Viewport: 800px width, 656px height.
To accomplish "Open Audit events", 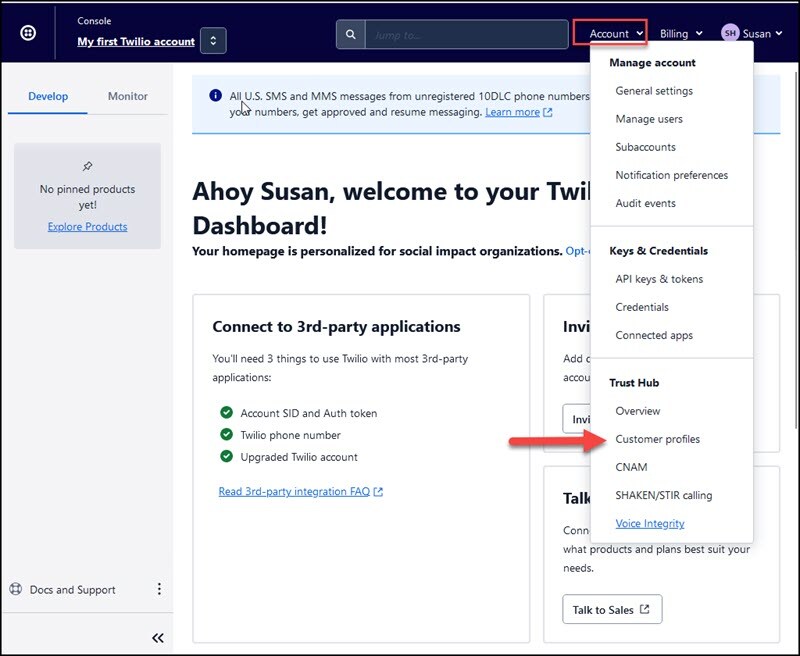I will tap(645, 203).
